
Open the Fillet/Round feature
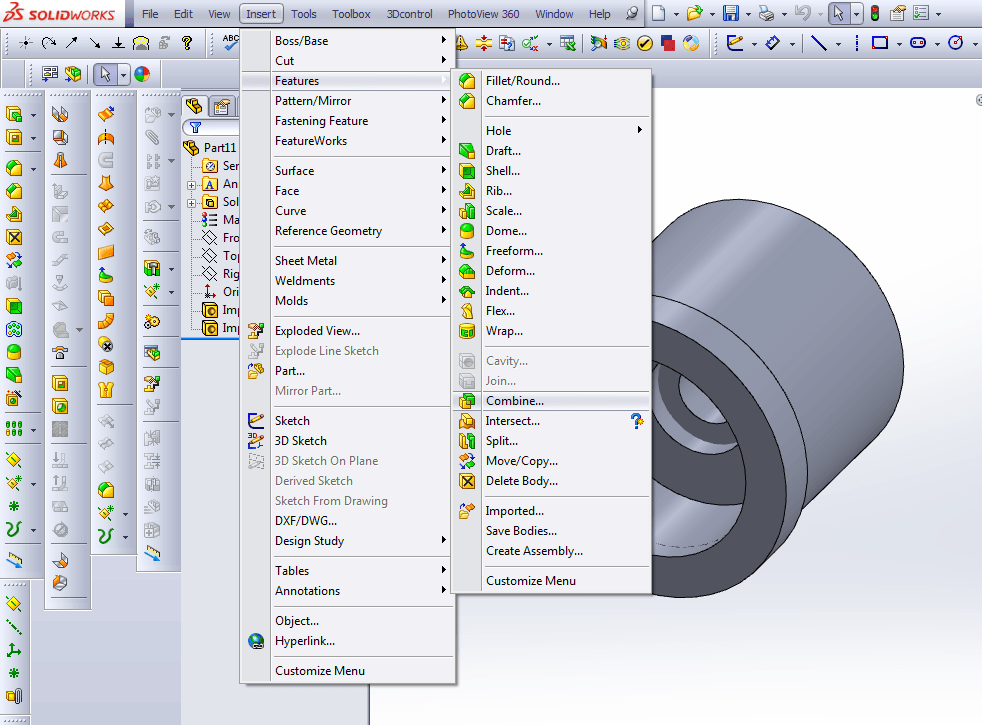click(x=522, y=81)
